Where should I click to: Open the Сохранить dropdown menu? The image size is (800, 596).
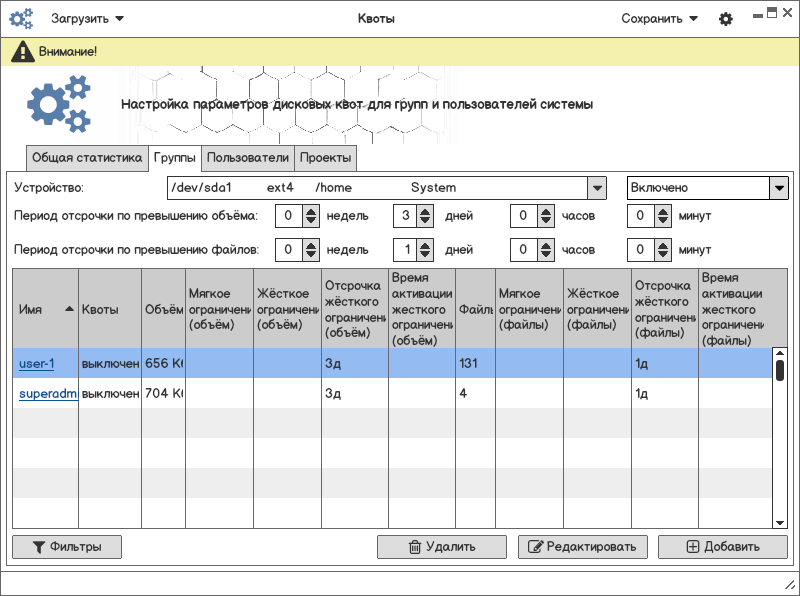click(659, 19)
